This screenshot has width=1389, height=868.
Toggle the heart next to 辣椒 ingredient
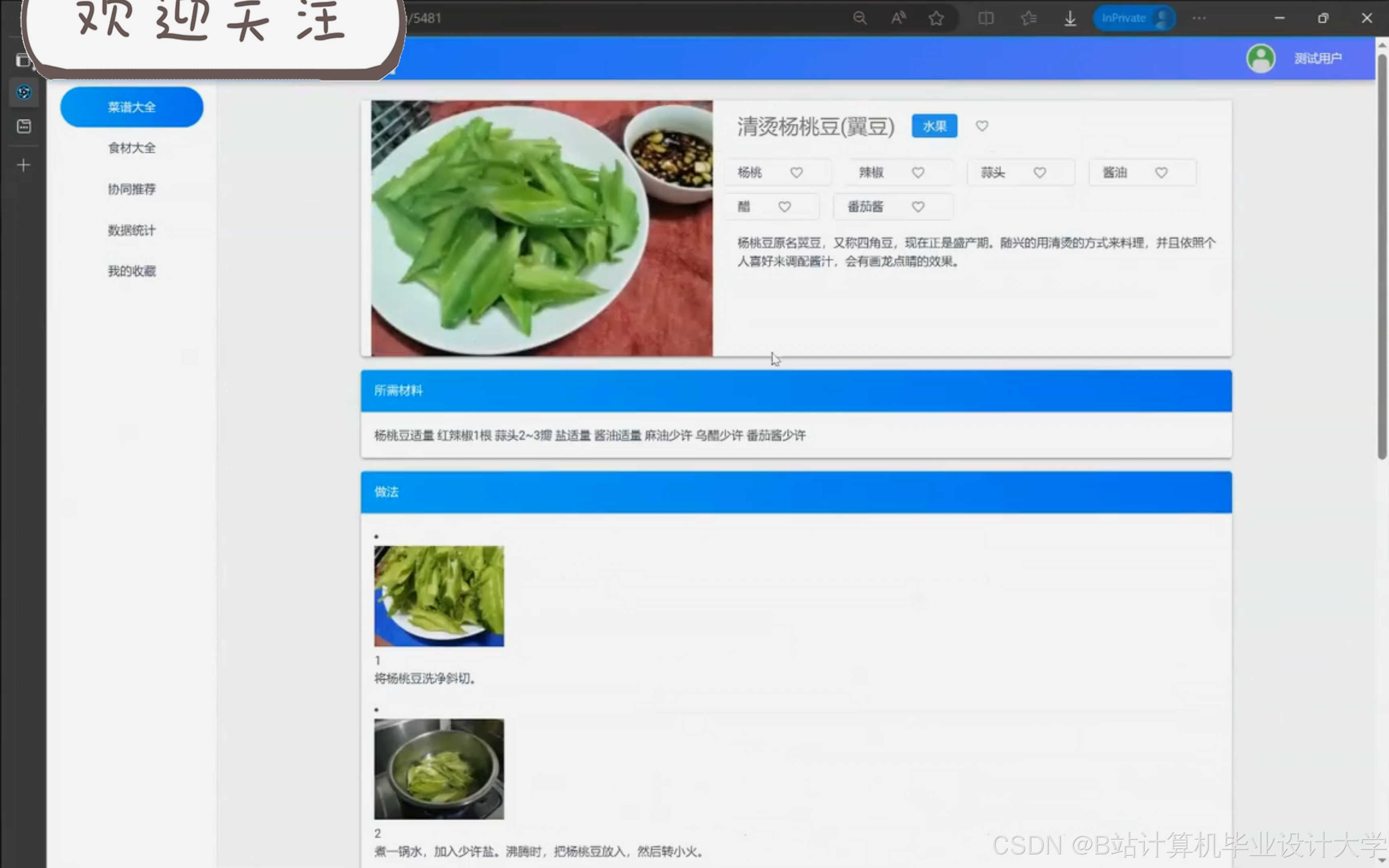point(918,172)
